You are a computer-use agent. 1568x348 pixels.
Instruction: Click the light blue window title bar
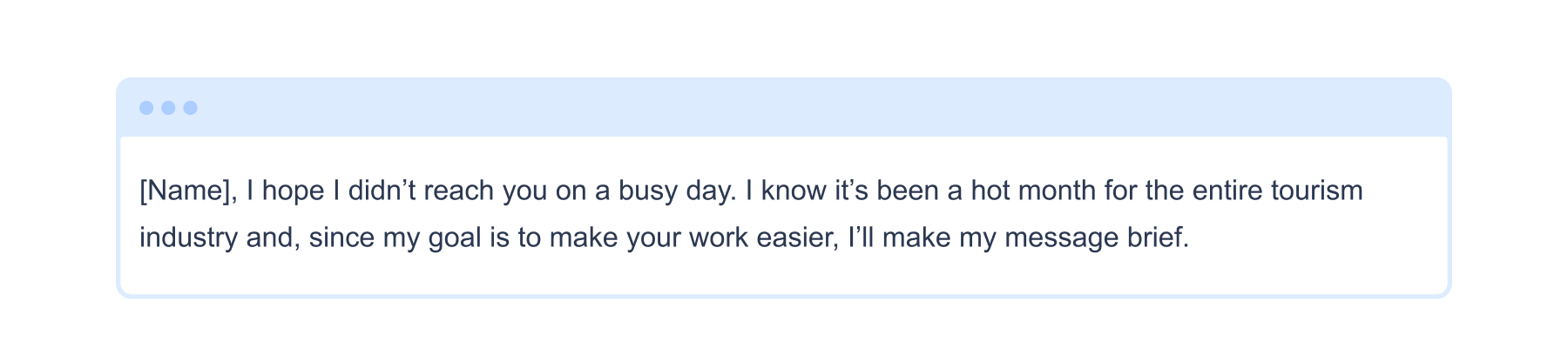pyautogui.click(x=784, y=107)
